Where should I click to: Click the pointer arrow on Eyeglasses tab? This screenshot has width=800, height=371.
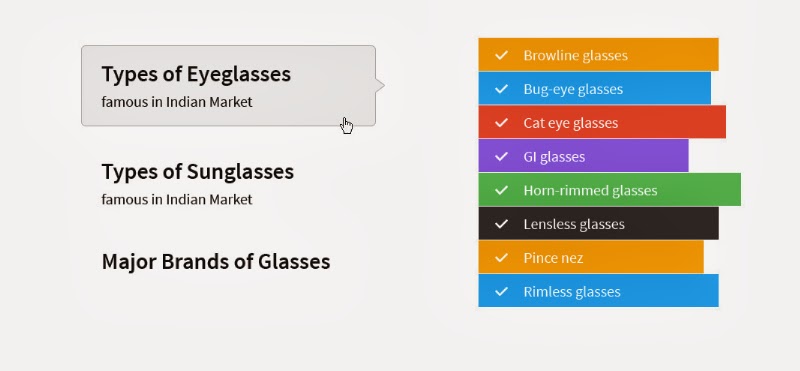coord(380,85)
